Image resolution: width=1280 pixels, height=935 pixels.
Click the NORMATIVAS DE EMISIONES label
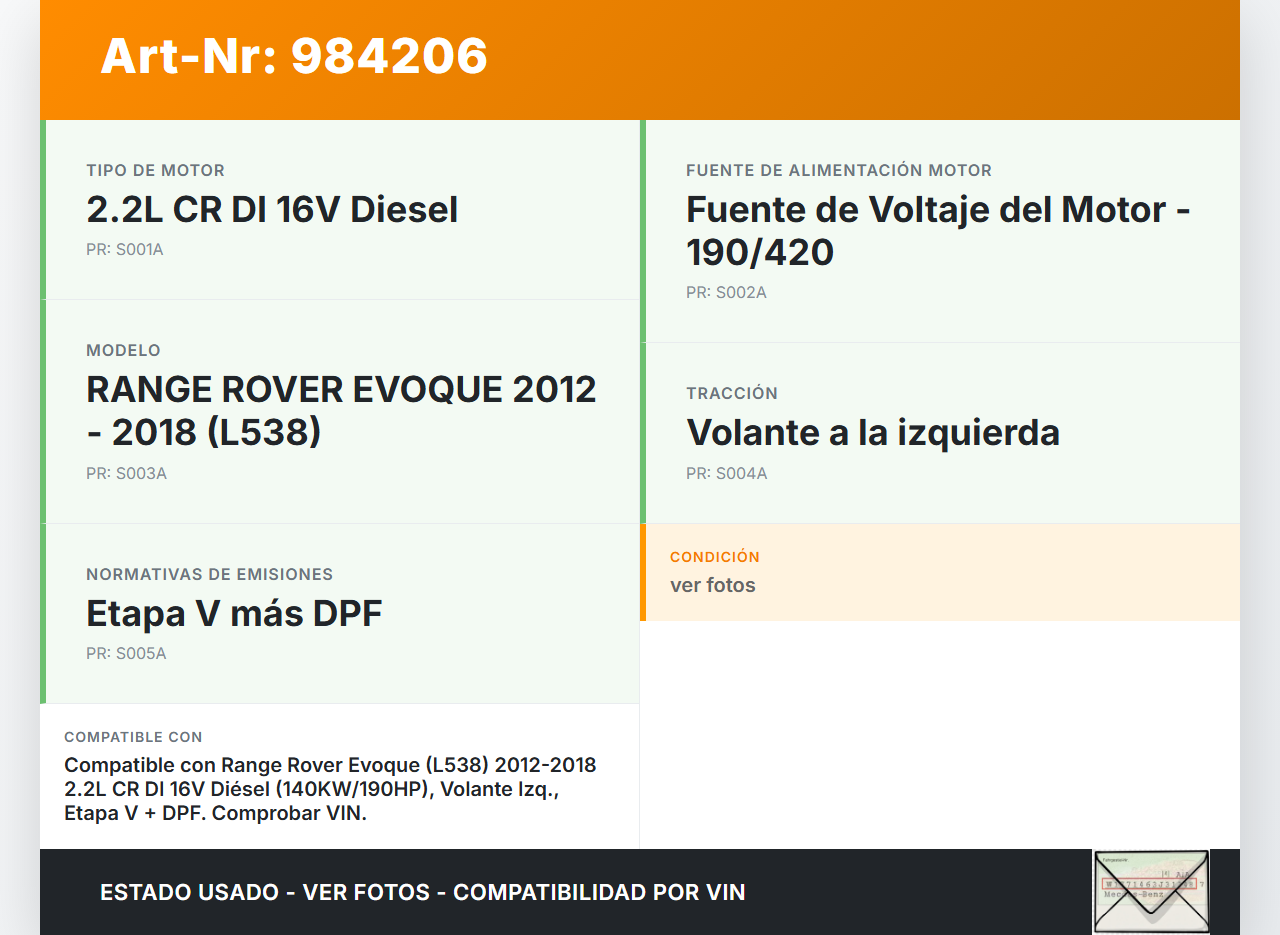(209, 575)
